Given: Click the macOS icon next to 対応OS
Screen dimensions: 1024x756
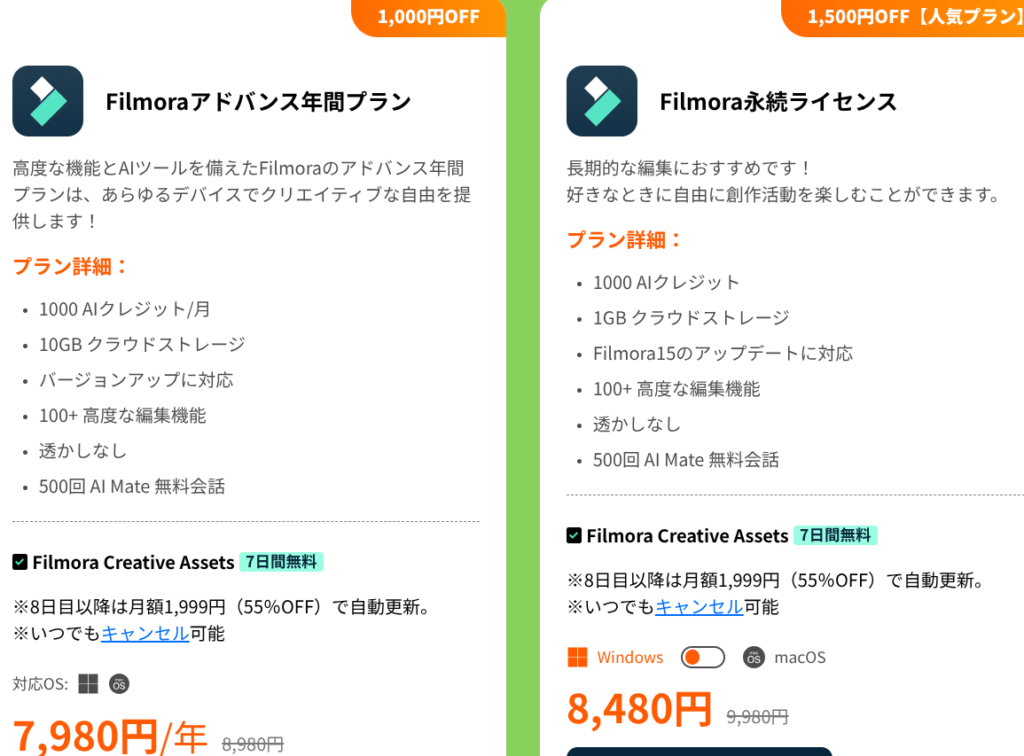Looking at the screenshot, I should coord(119,684).
